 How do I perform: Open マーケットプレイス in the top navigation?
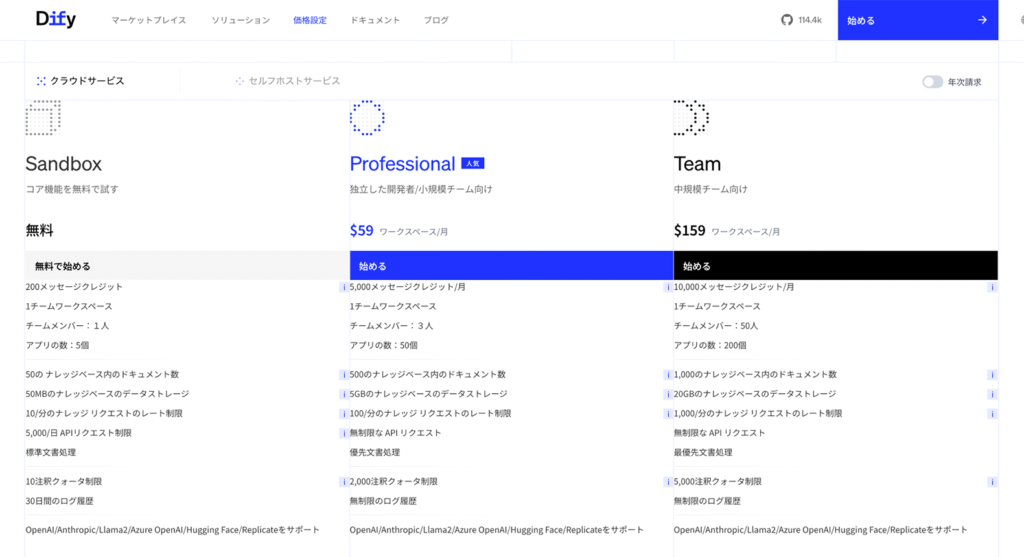click(x=149, y=20)
